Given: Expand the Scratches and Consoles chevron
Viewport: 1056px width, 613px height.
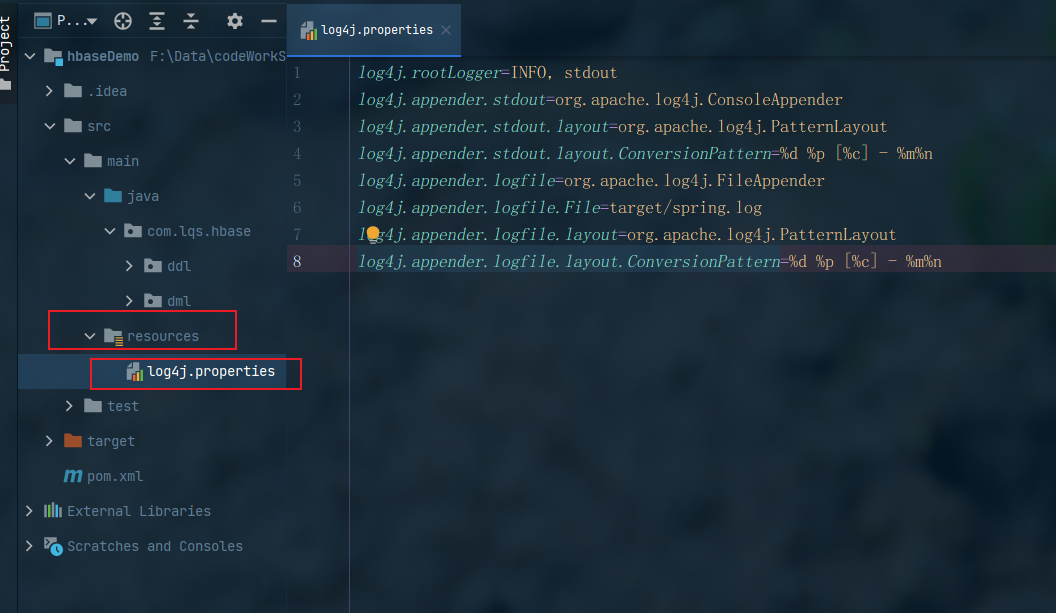Looking at the screenshot, I should point(29,546).
